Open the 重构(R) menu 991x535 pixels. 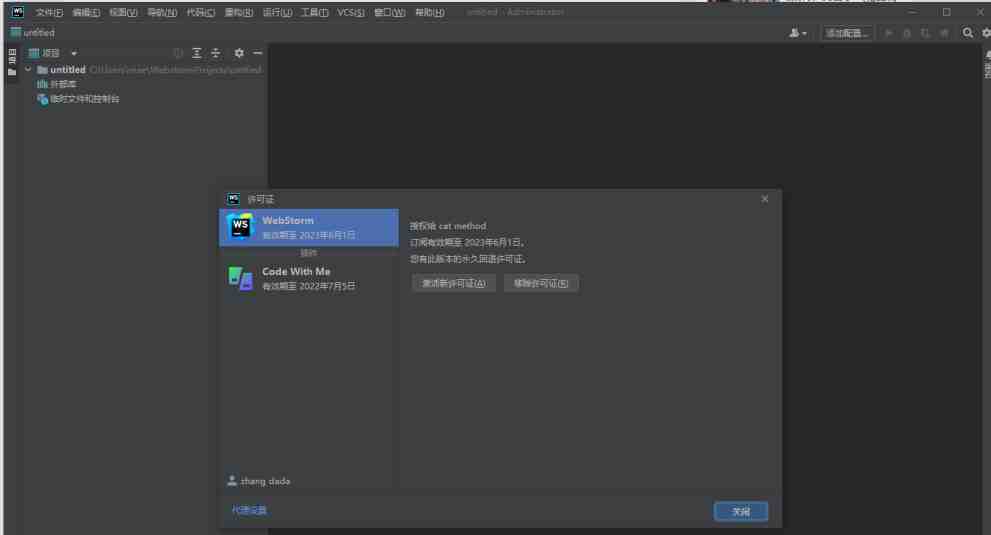click(239, 13)
